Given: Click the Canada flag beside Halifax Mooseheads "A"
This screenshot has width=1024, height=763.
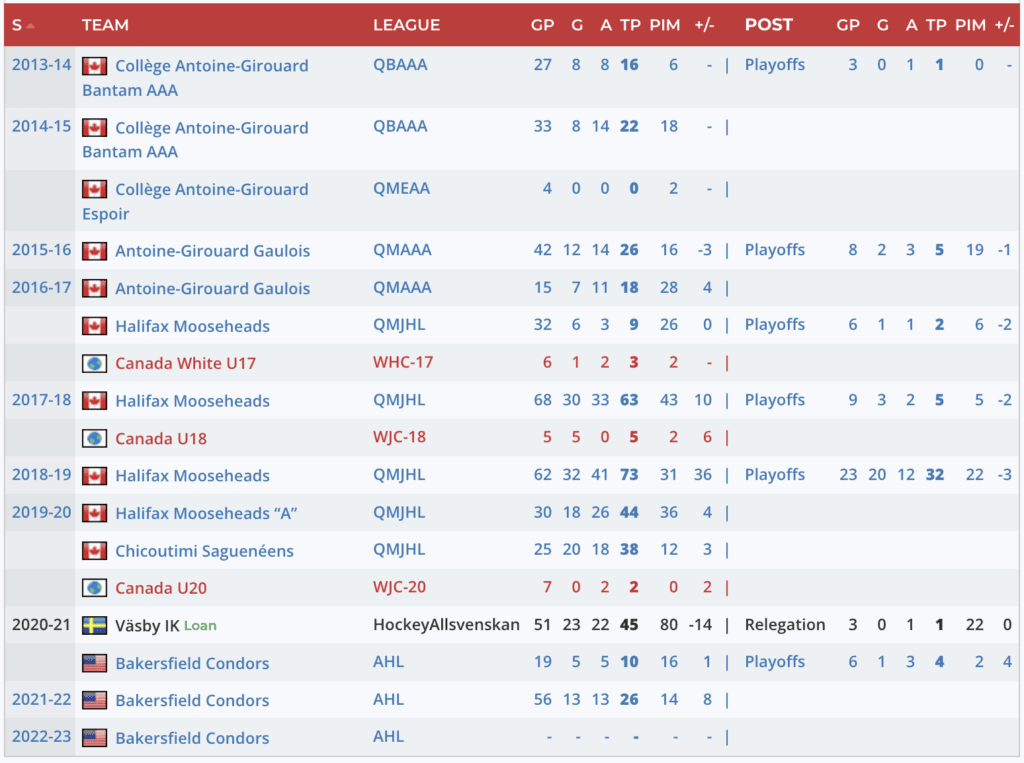Looking at the screenshot, I should click(x=95, y=513).
